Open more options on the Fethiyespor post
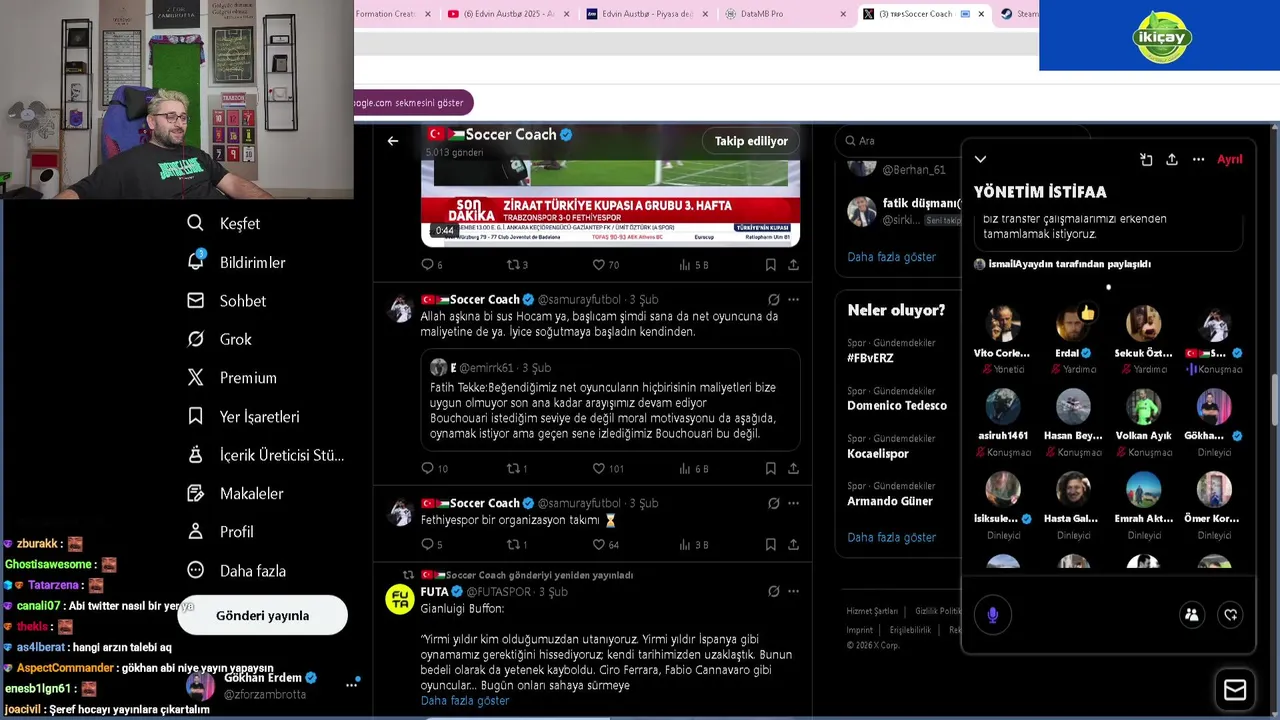This screenshot has height=720, width=1280. (x=793, y=503)
